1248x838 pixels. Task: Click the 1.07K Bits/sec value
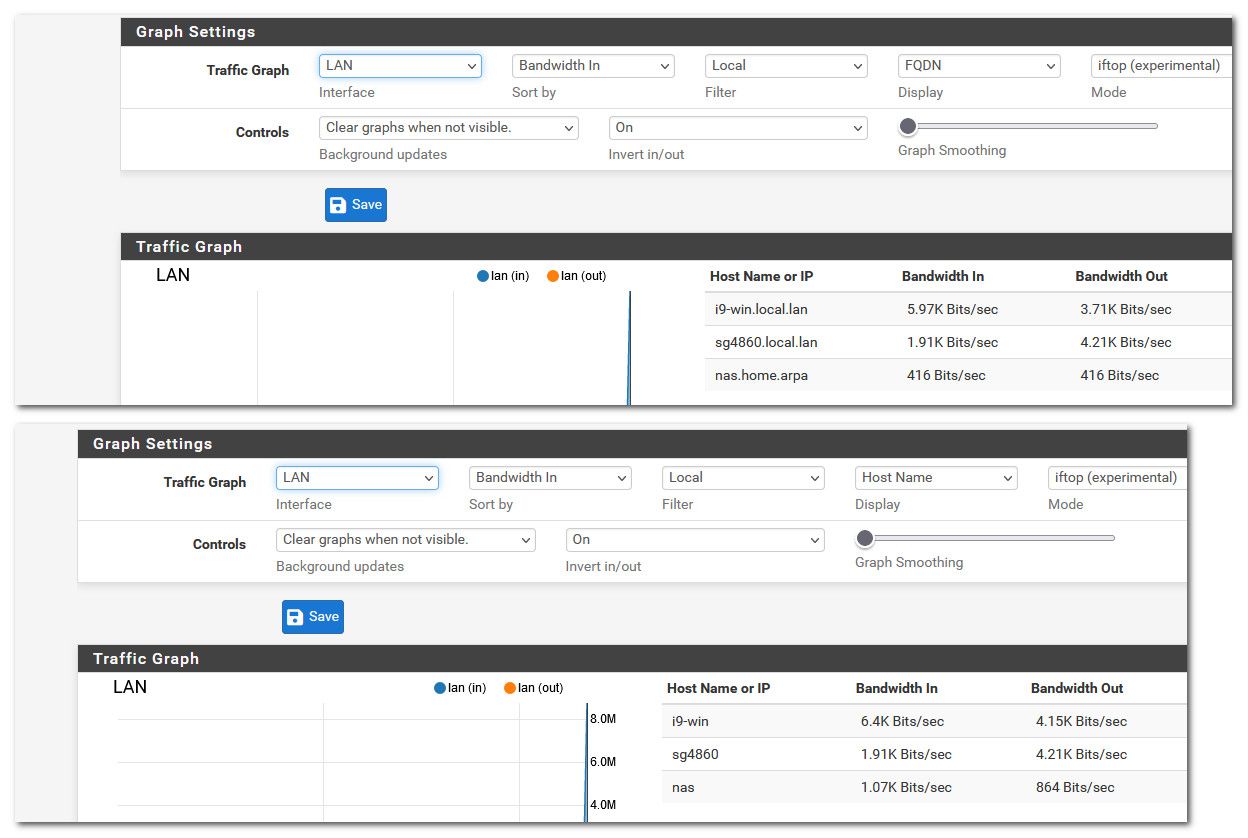tap(906, 787)
